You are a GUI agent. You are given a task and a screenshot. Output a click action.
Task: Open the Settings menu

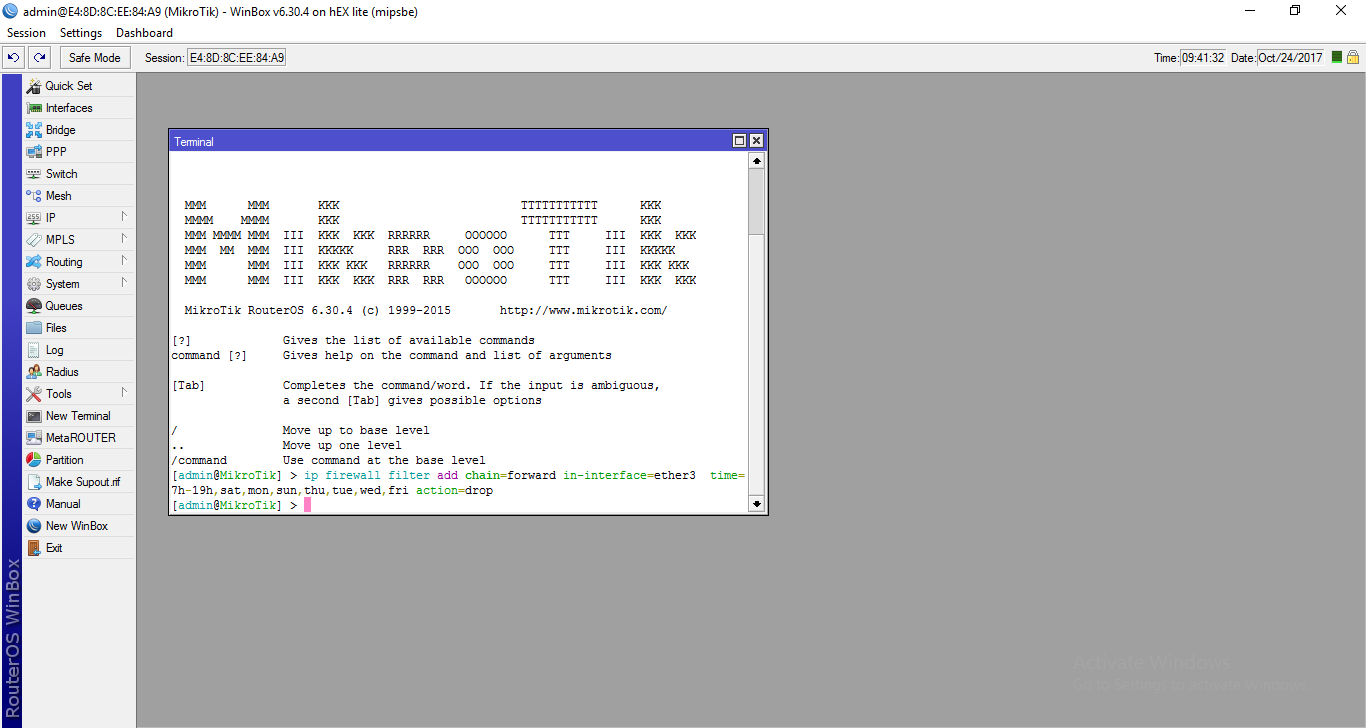pos(81,33)
